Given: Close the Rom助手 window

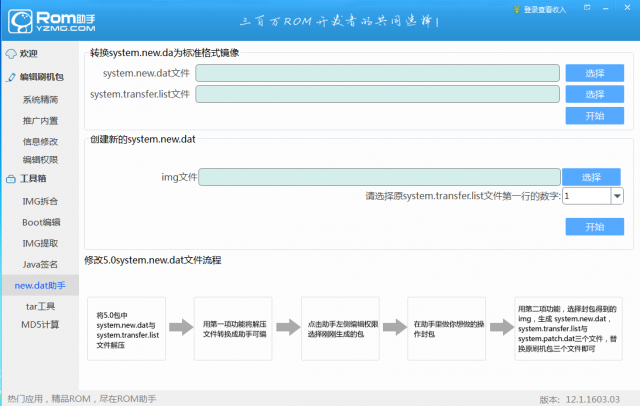Looking at the screenshot, I should coord(627,7).
